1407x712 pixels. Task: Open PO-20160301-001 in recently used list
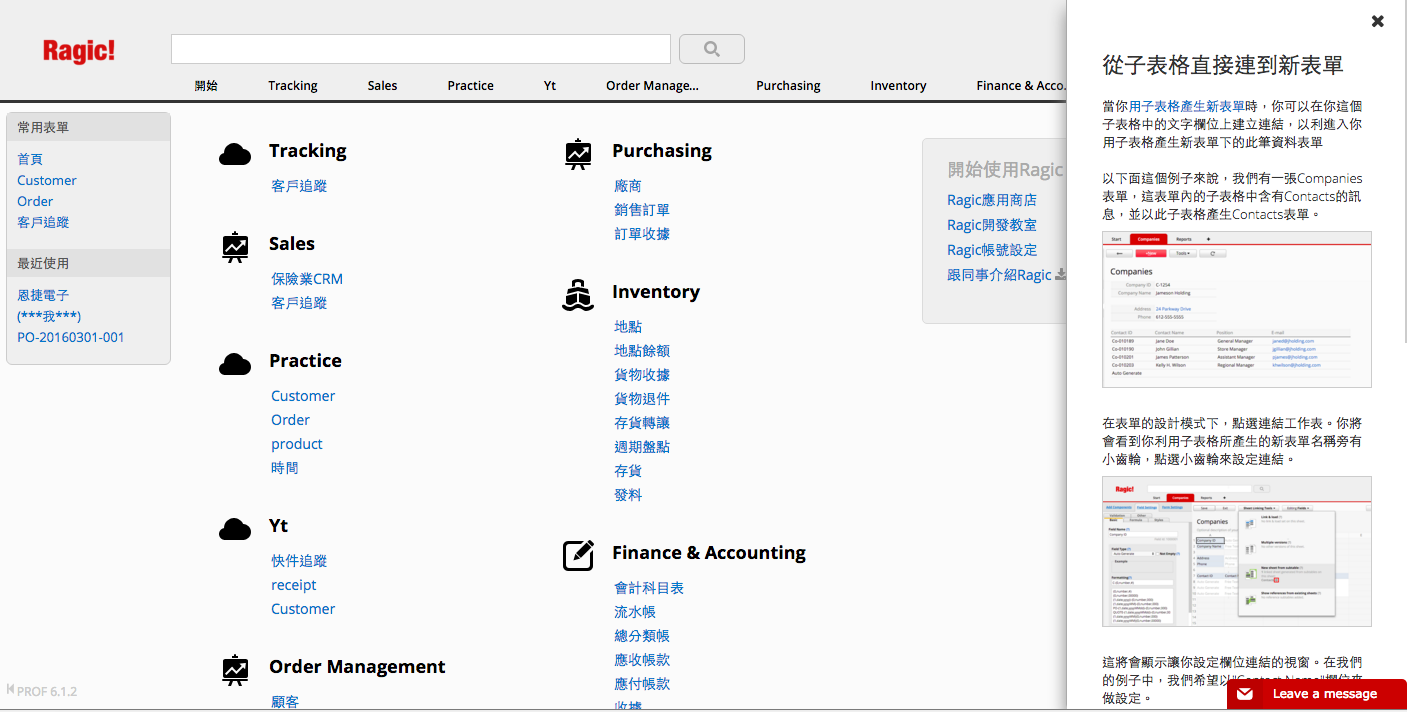pos(71,337)
